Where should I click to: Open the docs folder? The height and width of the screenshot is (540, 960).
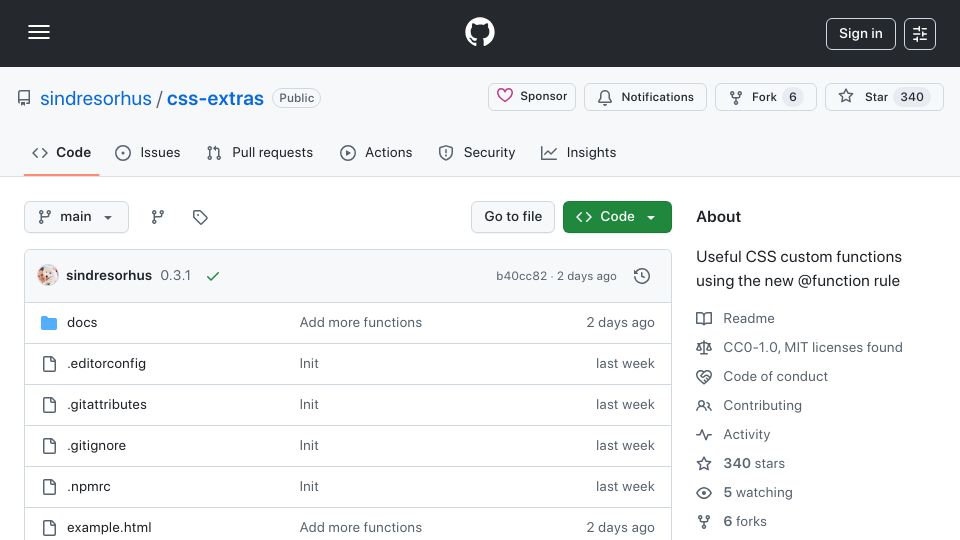82,323
